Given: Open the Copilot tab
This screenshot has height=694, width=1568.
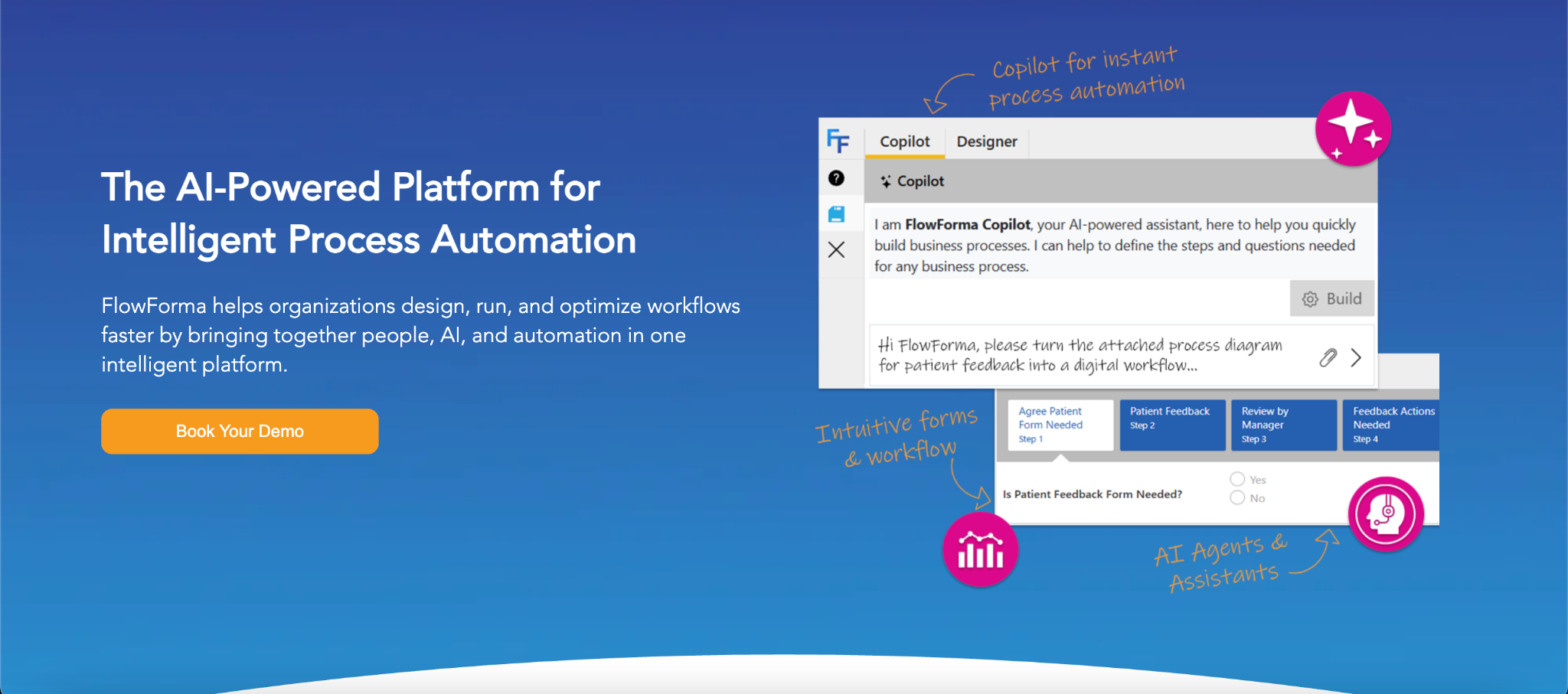Looking at the screenshot, I should pos(905,142).
